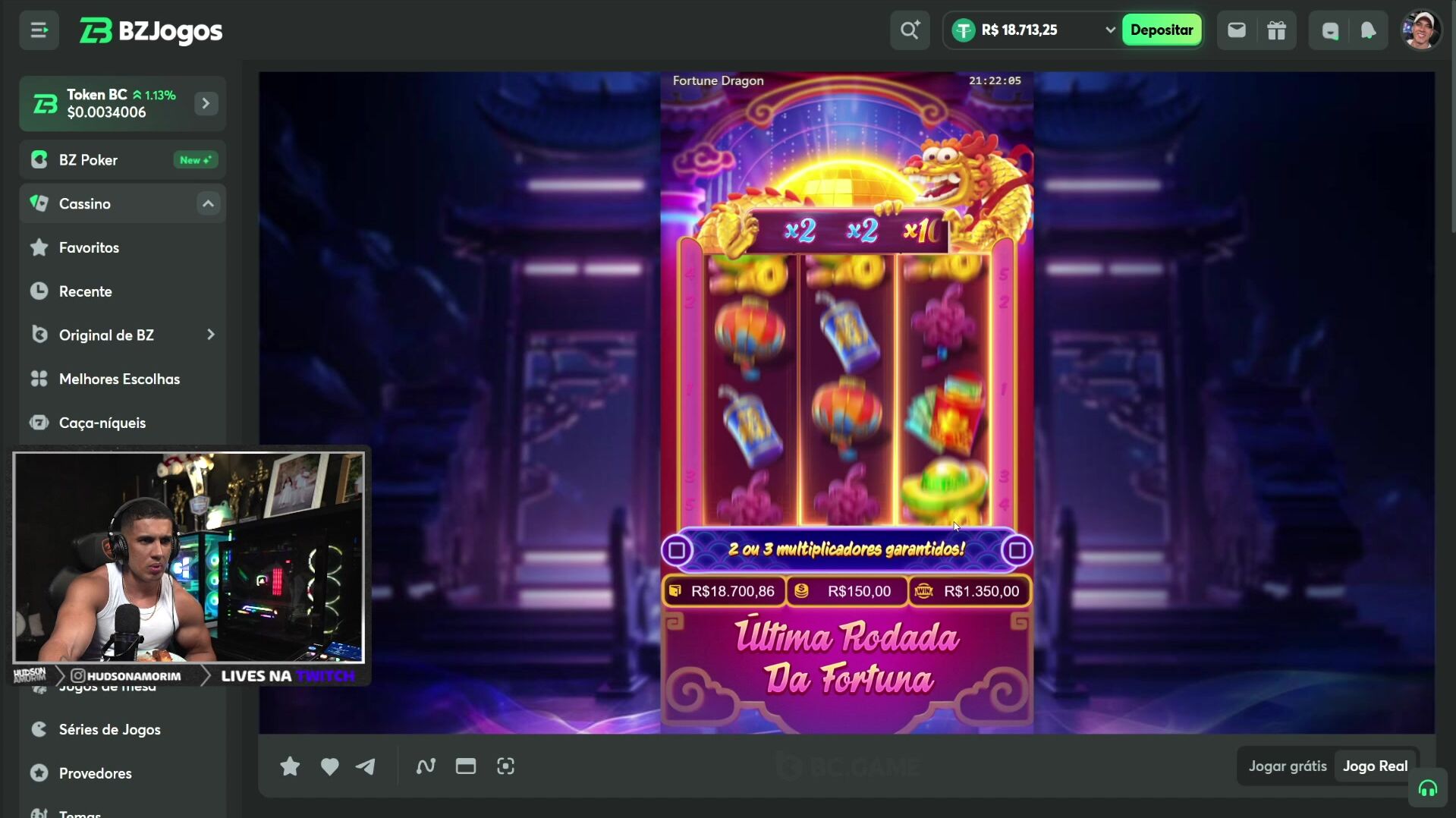This screenshot has height=818, width=1456.
Task: Open the notifications bell icon
Action: coord(1368,30)
